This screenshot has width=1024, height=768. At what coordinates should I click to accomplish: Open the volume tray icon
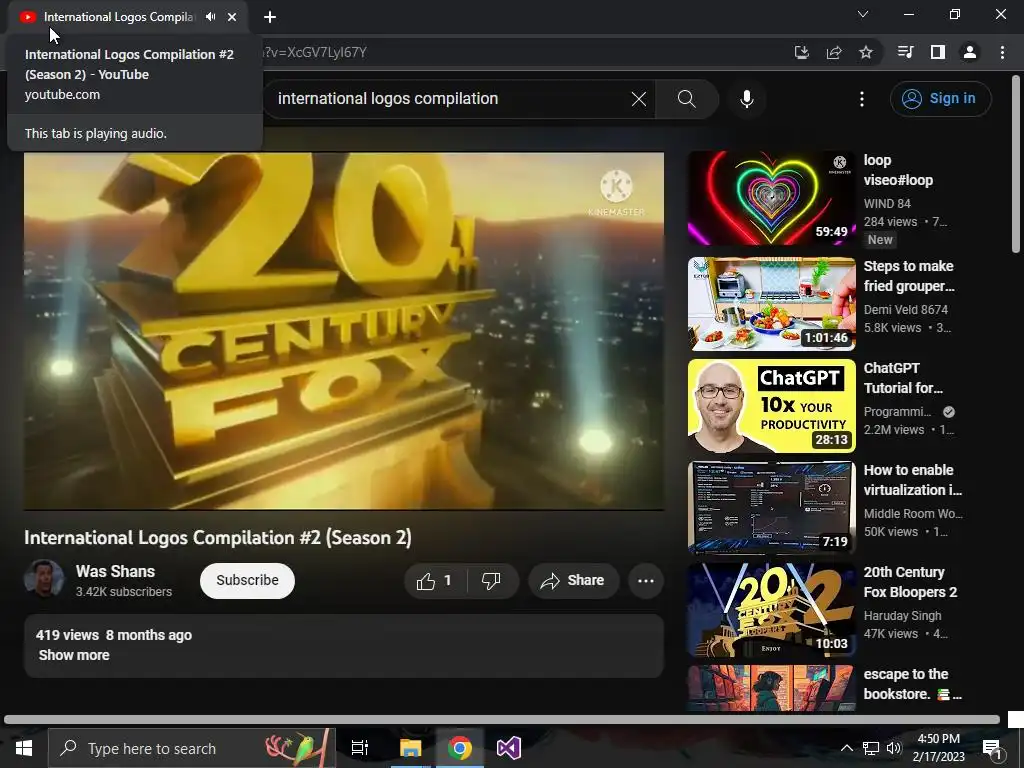[x=894, y=748]
